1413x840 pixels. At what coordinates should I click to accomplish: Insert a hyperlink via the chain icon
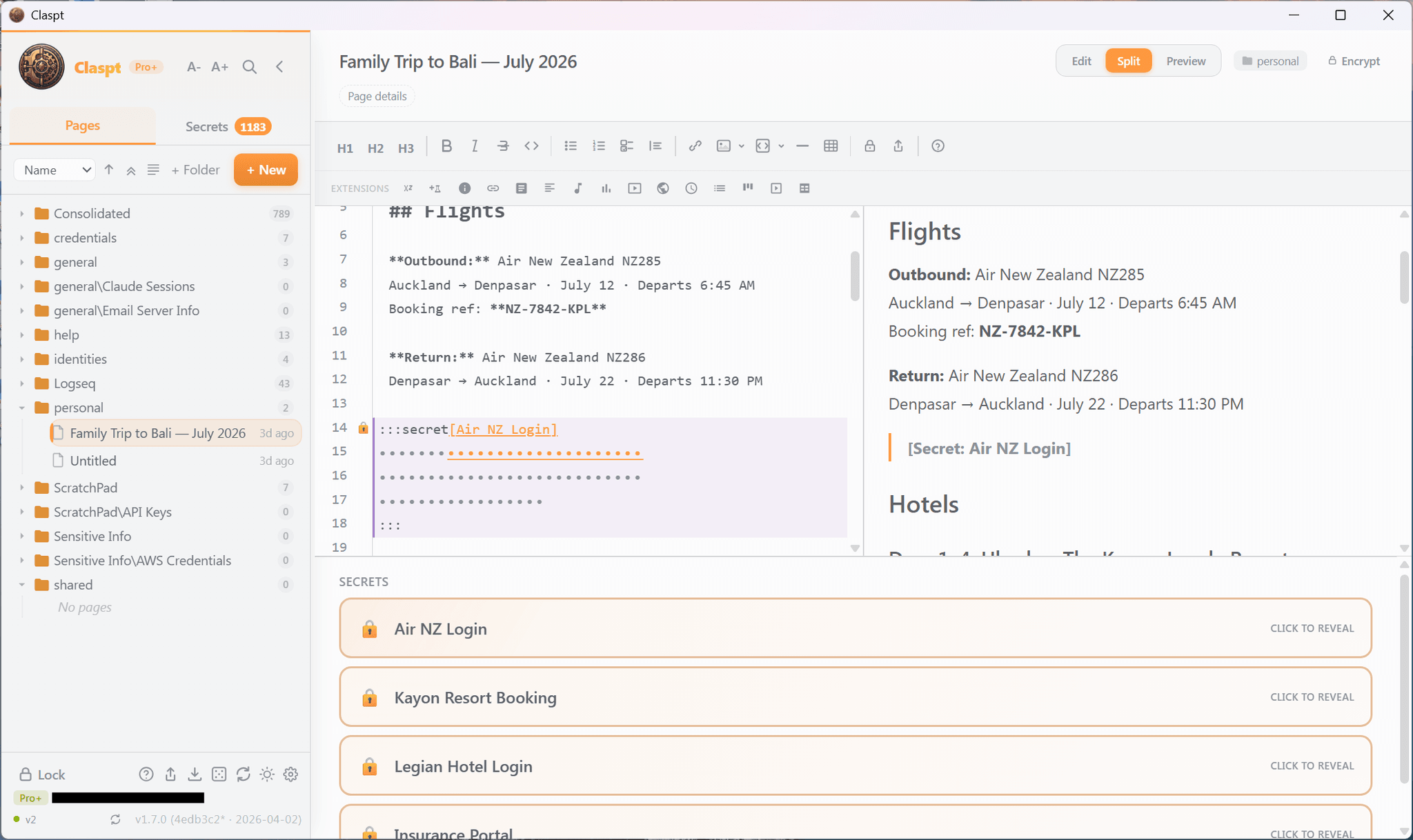695,146
